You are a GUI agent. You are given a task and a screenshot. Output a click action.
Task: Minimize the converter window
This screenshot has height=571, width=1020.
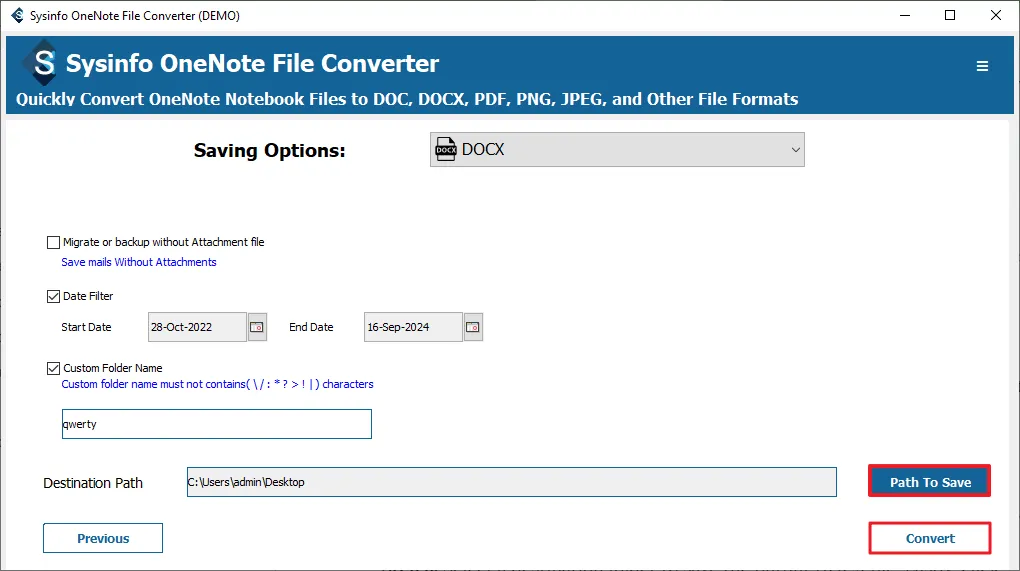click(x=904, y=15)
